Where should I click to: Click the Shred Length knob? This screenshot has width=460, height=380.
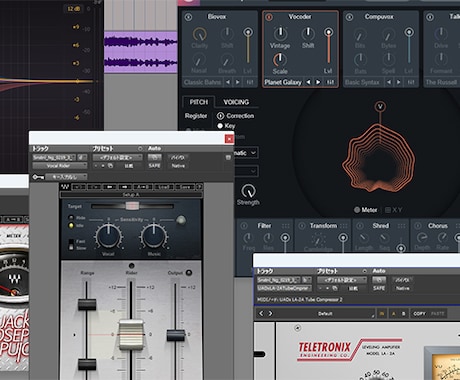tap(364, 238)
